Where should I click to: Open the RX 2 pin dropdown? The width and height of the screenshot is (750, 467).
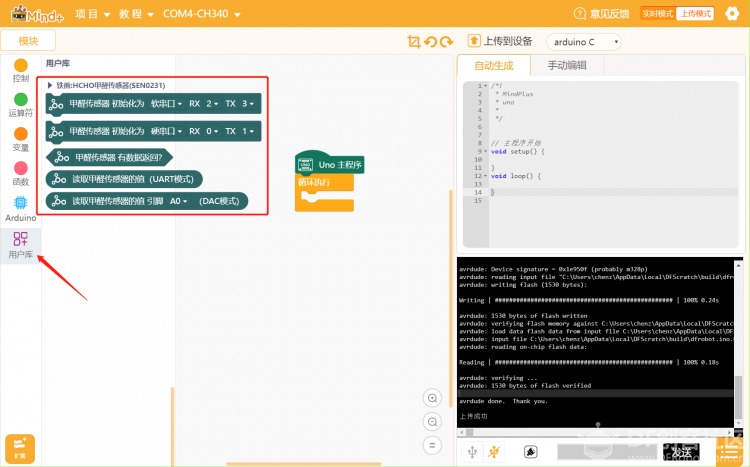click(x=211, y=104)
